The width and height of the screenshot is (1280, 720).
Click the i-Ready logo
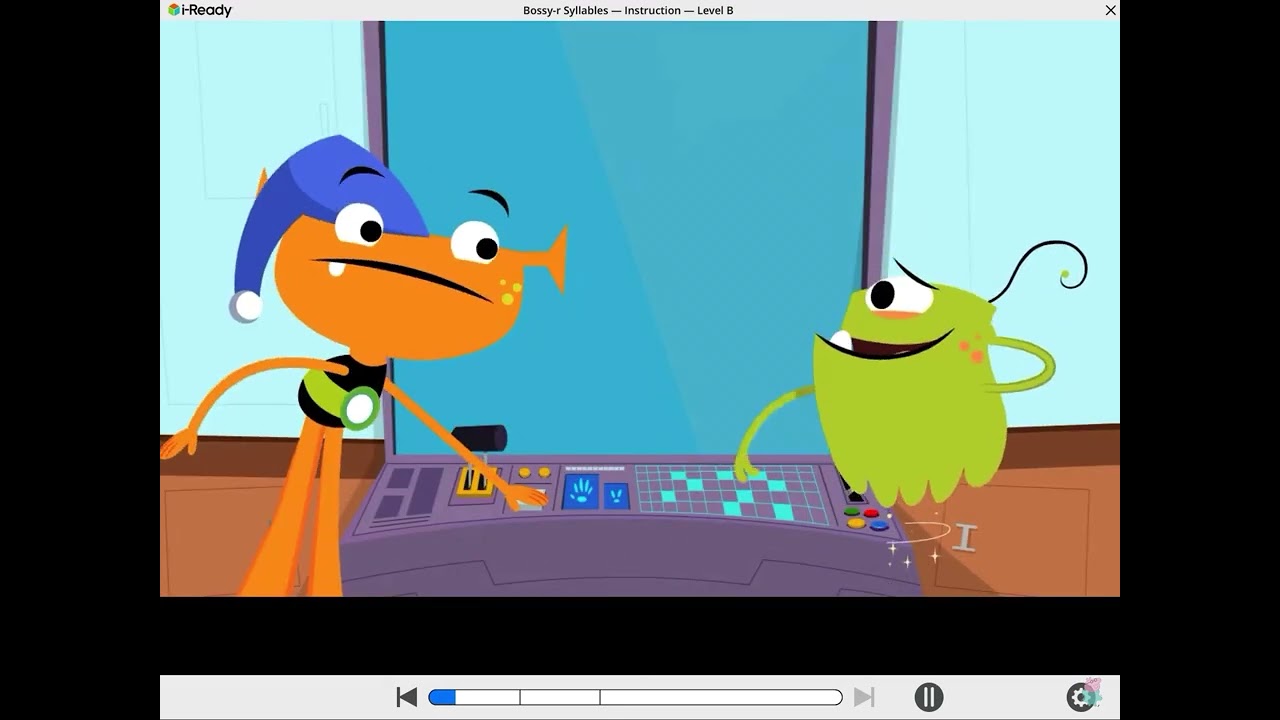coord(200,10)
